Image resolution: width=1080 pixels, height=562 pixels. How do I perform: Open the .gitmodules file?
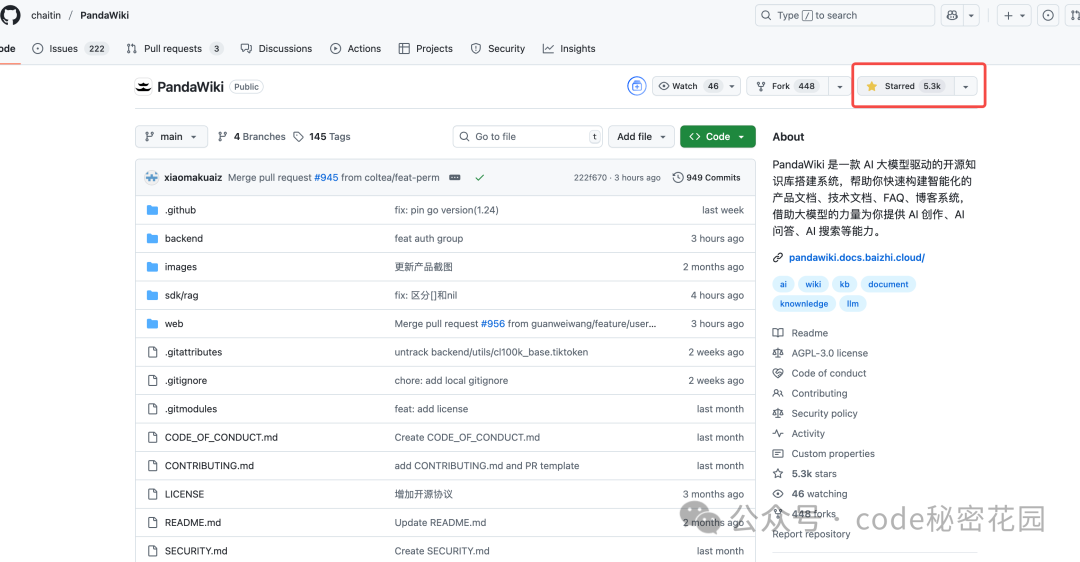(x=191, y=408)
